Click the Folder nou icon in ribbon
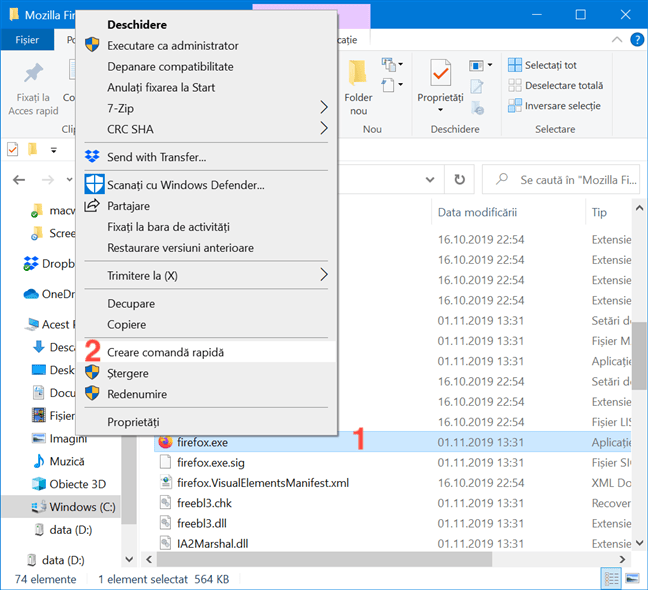Screen dimensions: 648x590 tap(358, 75)
